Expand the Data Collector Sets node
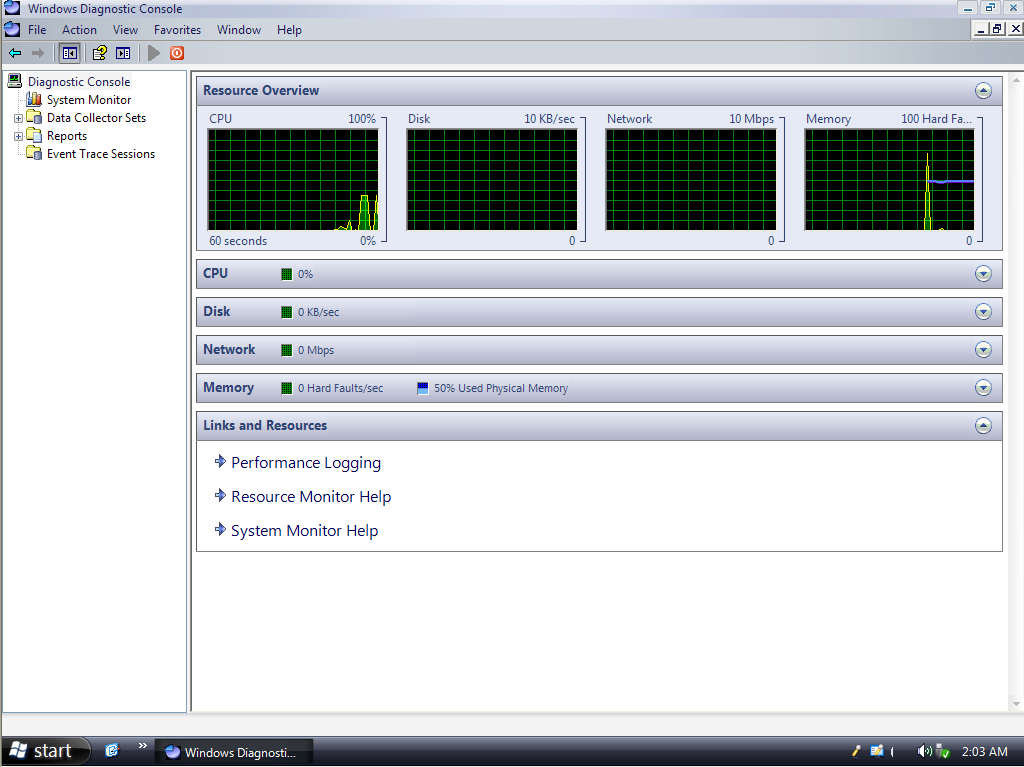Viewport: 1024px width, 767px height. pos(18,118)
